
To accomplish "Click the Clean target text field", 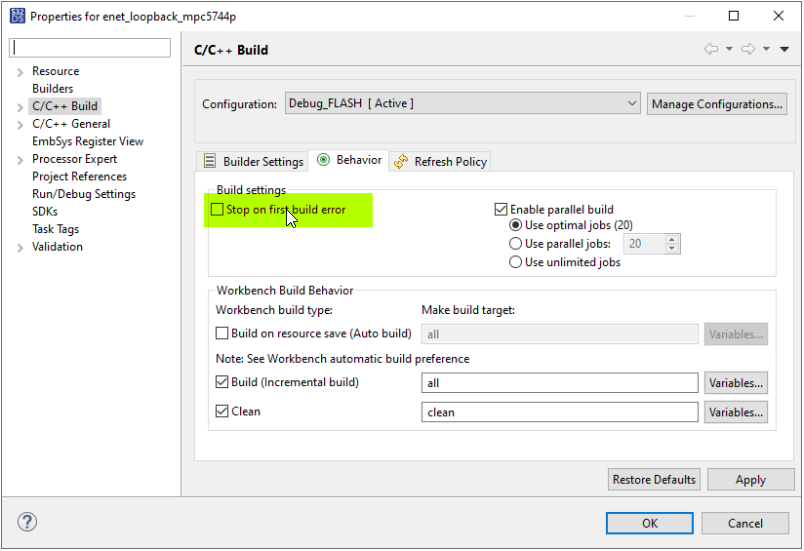I will click(x=559, y=412).
